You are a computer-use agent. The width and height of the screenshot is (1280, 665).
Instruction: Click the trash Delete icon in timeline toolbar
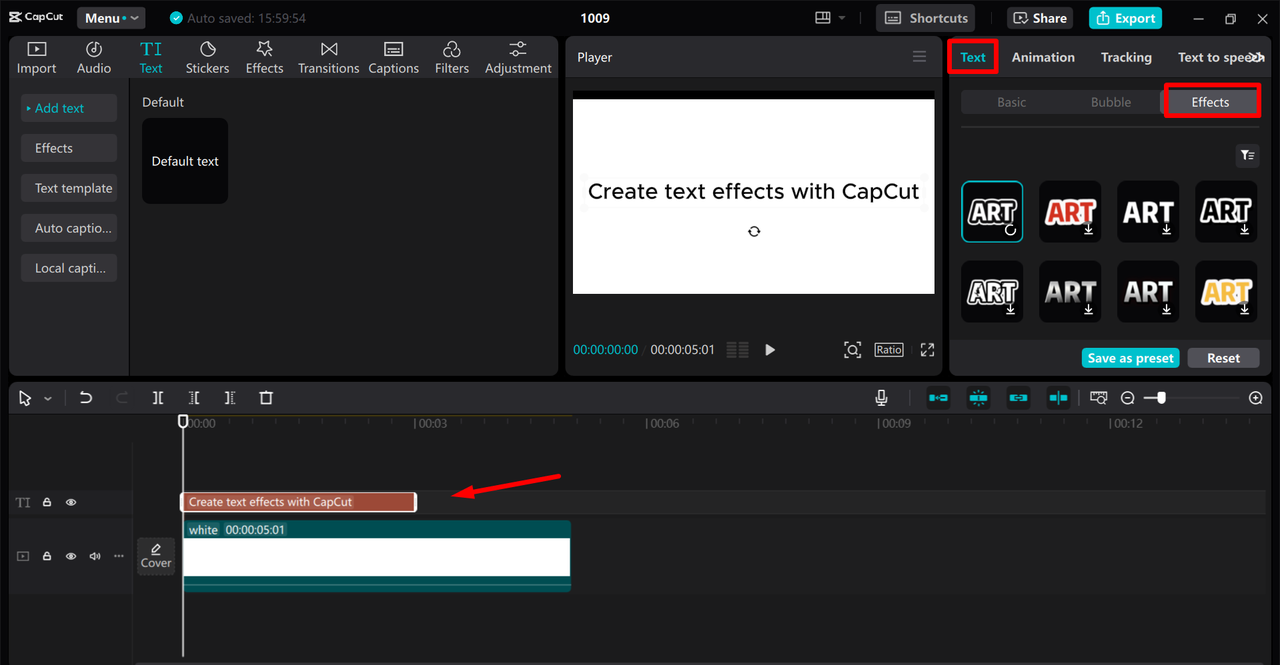coord(266,398)
